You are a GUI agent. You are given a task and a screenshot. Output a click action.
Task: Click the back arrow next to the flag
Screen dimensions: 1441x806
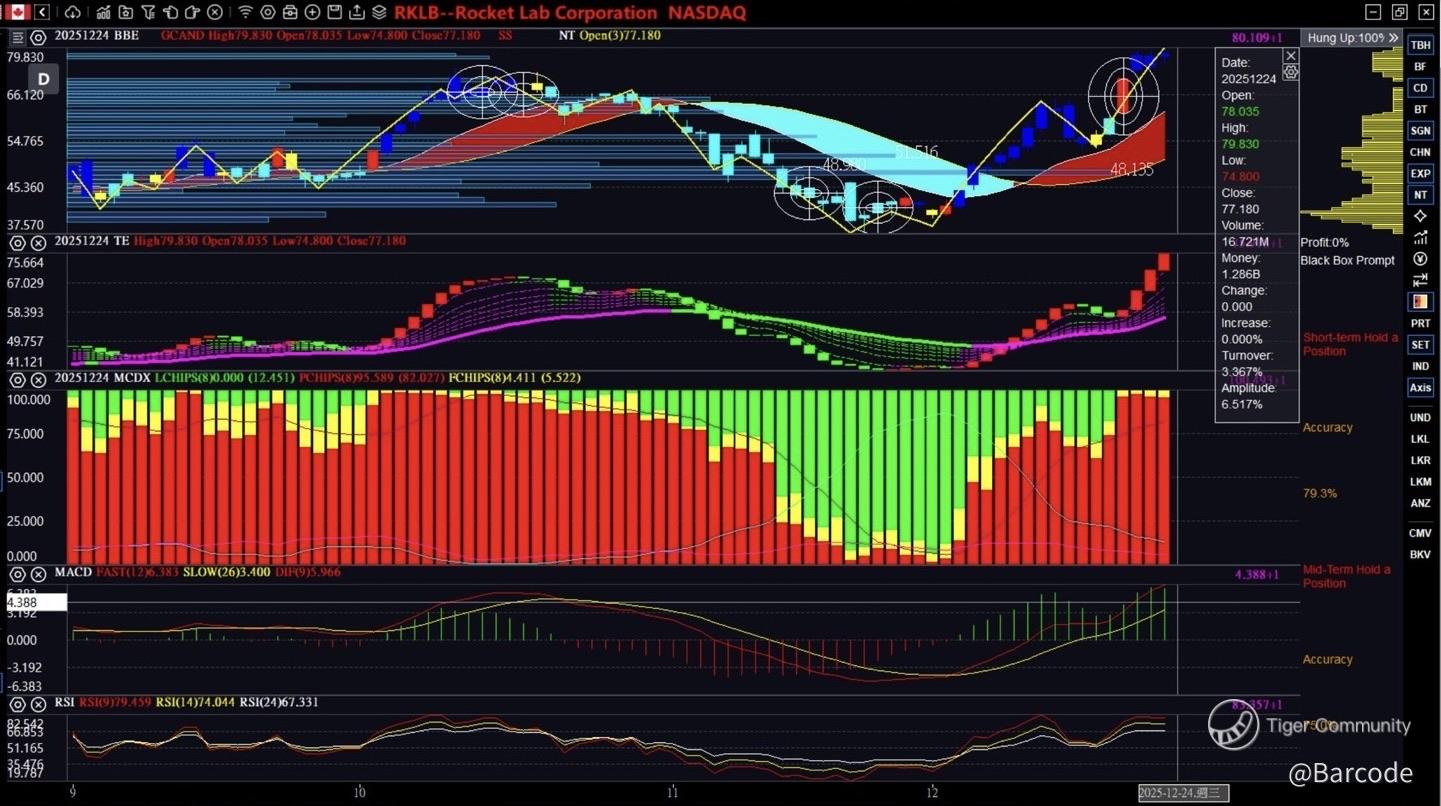pyautogui.click(x=42, y=12)
